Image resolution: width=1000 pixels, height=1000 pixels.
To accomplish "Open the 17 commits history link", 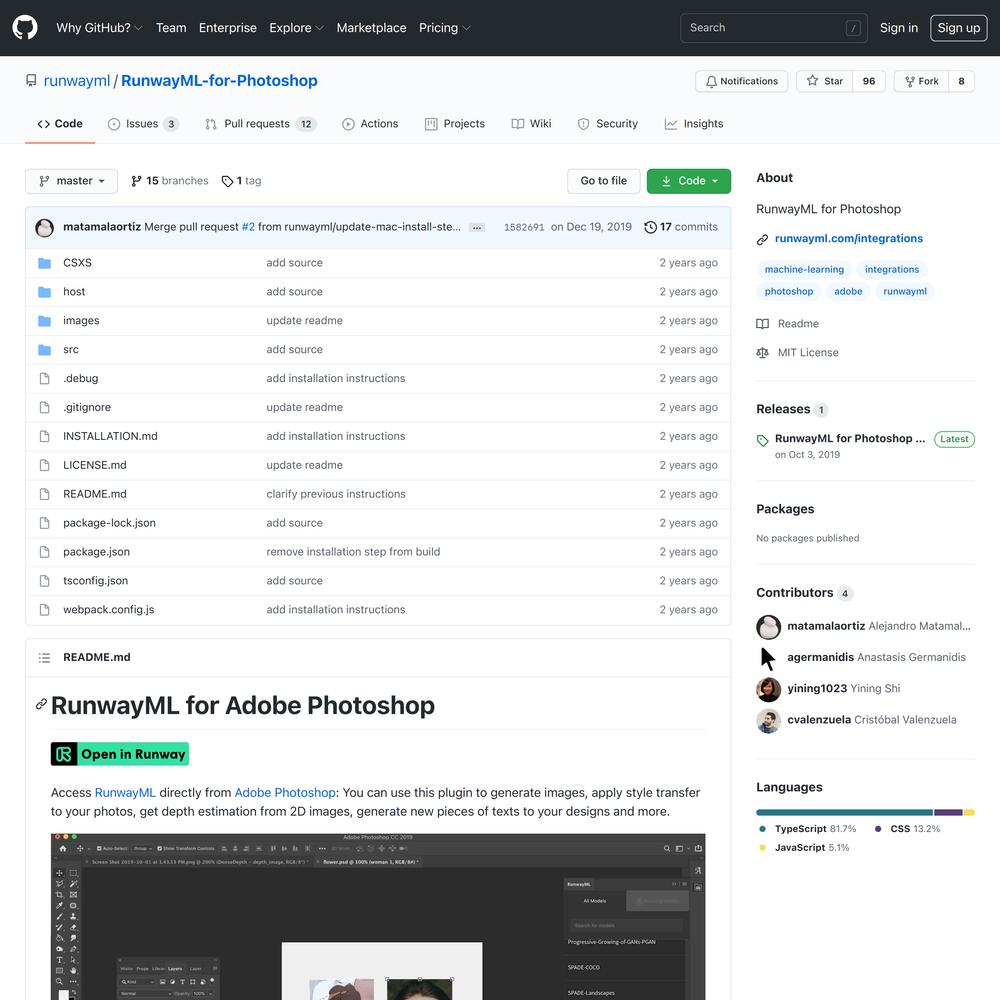I will [681, 227].
